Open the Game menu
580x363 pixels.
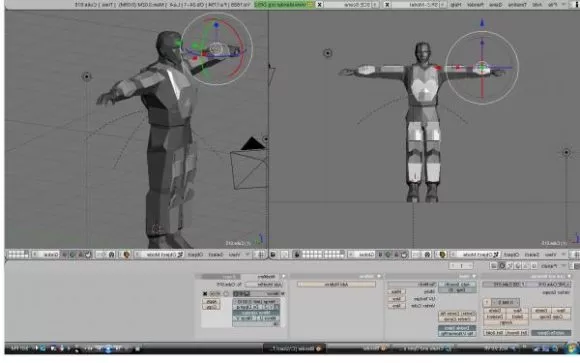point(495,4)
